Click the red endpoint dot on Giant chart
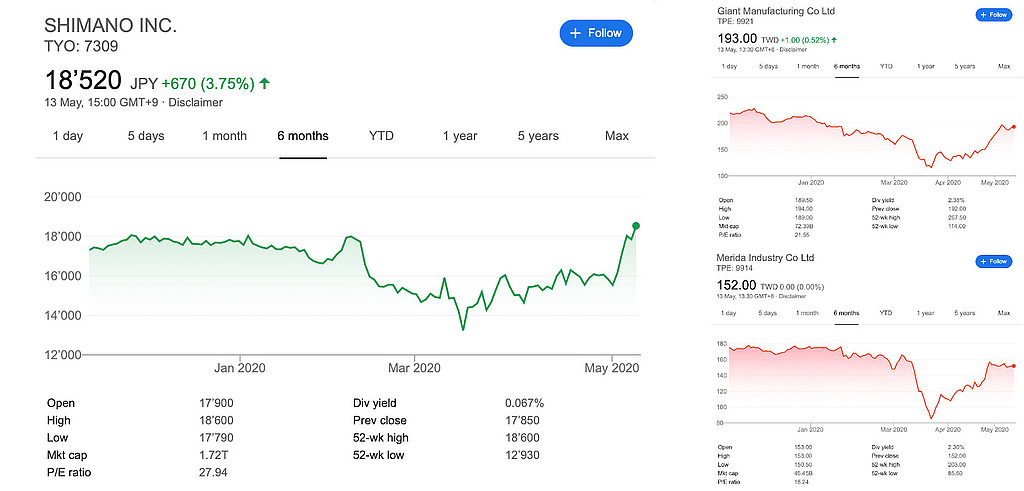This screenshot has width=1024, height=491. (1013, 127)
